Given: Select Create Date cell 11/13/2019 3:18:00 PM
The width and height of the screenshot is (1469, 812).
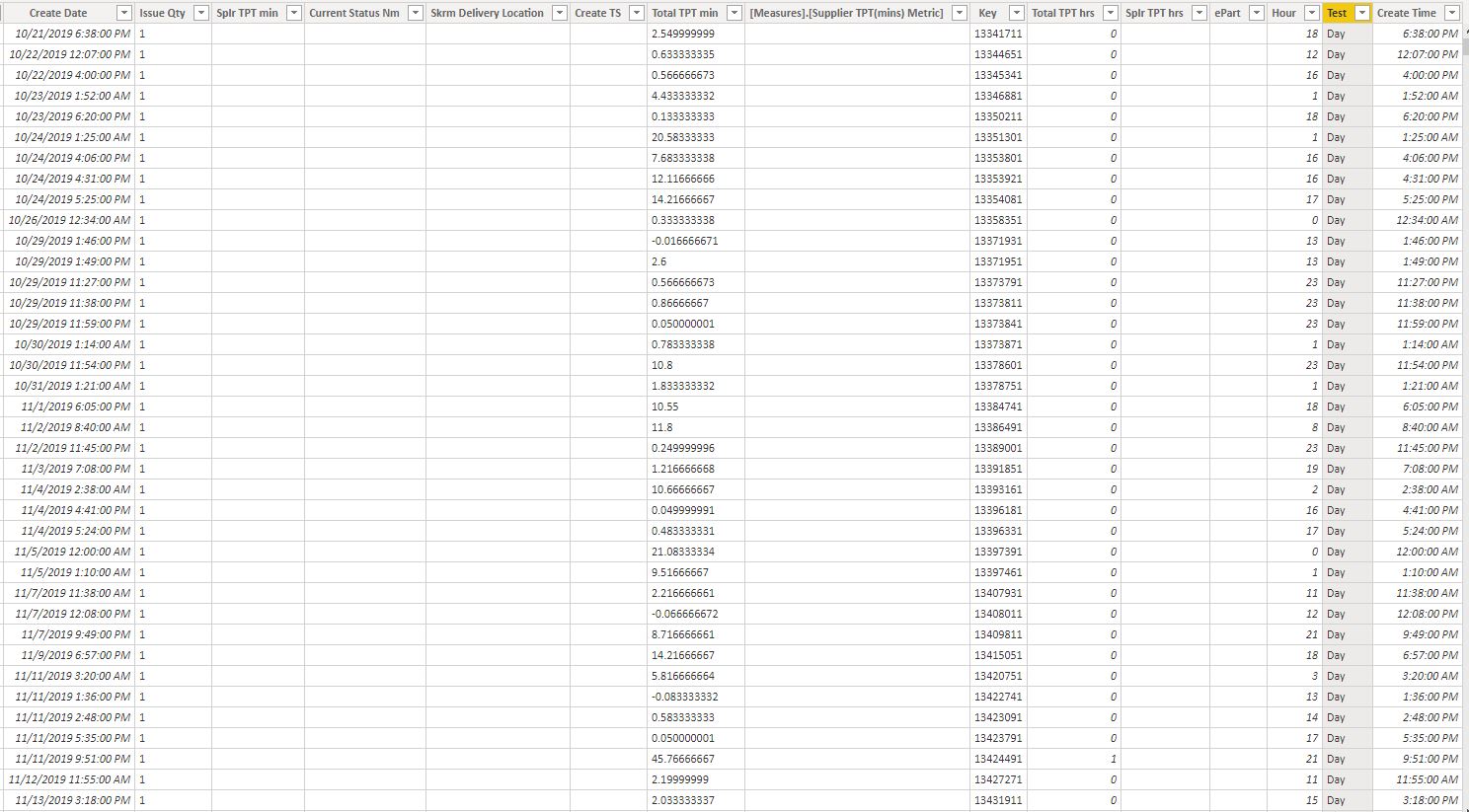Looking at the screenshot, I should coord(72,800).
